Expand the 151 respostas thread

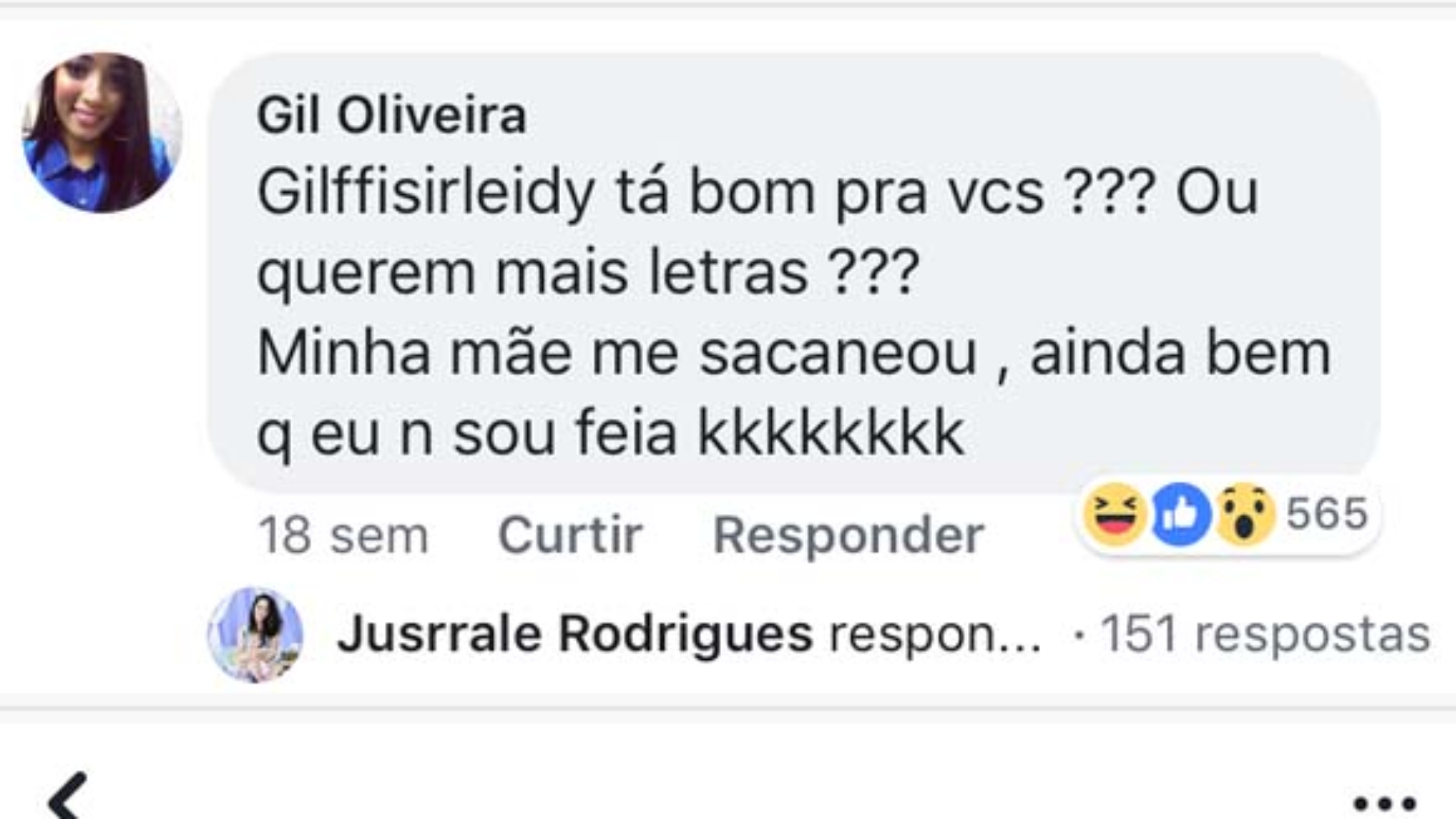click(1264, 634)
